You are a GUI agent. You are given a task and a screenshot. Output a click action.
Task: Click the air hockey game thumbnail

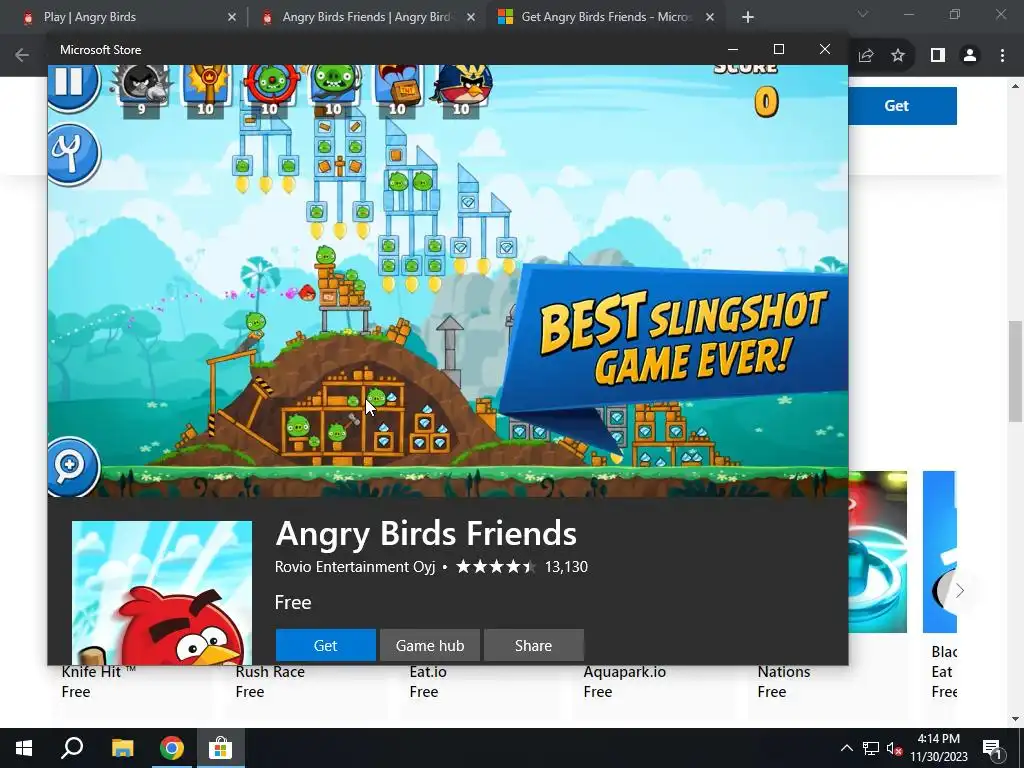[x=878, y=552]
